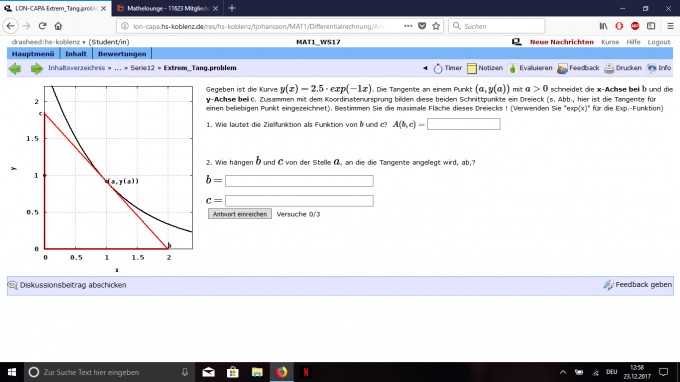Open the Inhalt menu

click(x=75, y=54)
